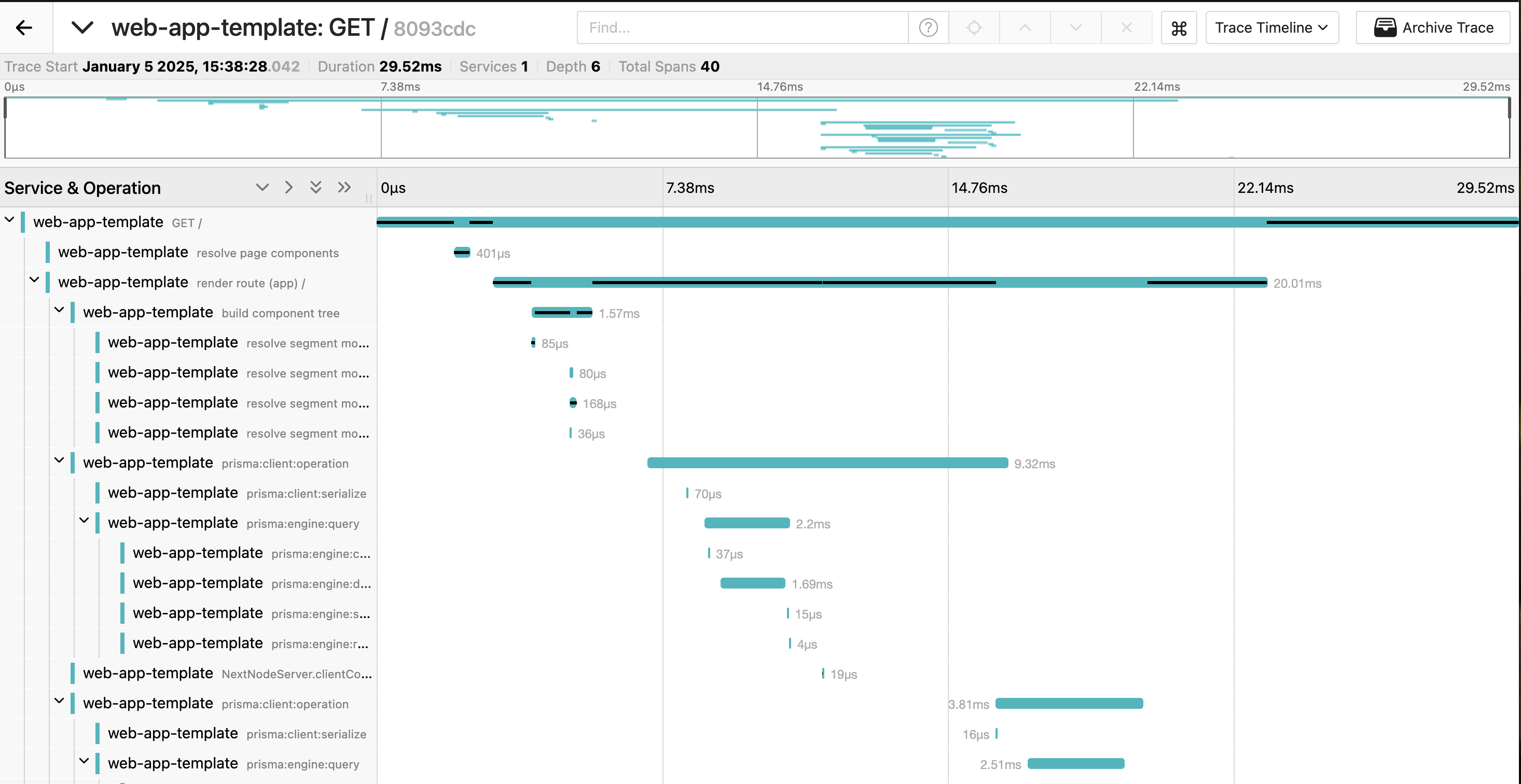
Task: Click the 2.2ms engine query span bar
Action: [747, 523]
